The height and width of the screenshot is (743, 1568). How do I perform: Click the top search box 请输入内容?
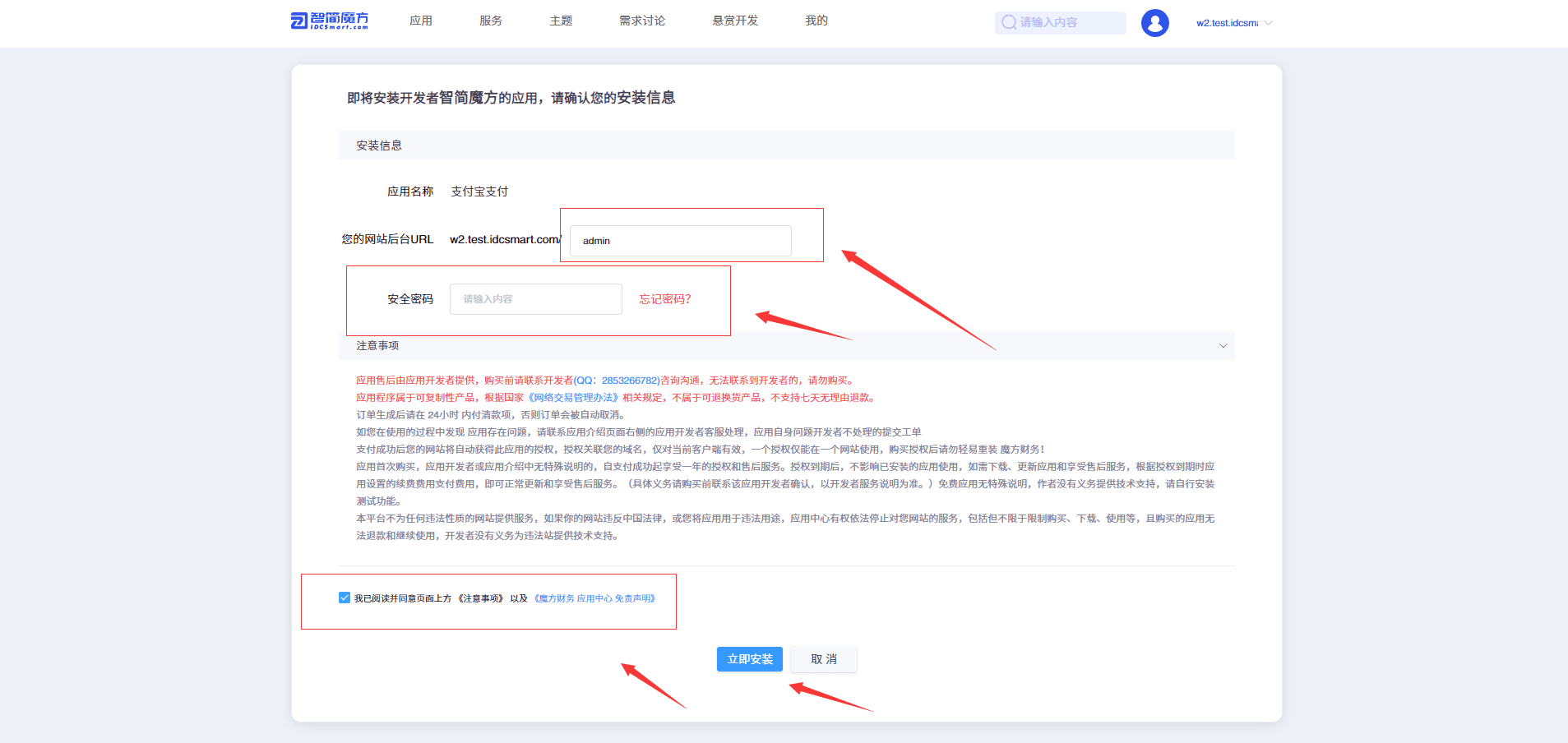click(x=1060, y=22)
